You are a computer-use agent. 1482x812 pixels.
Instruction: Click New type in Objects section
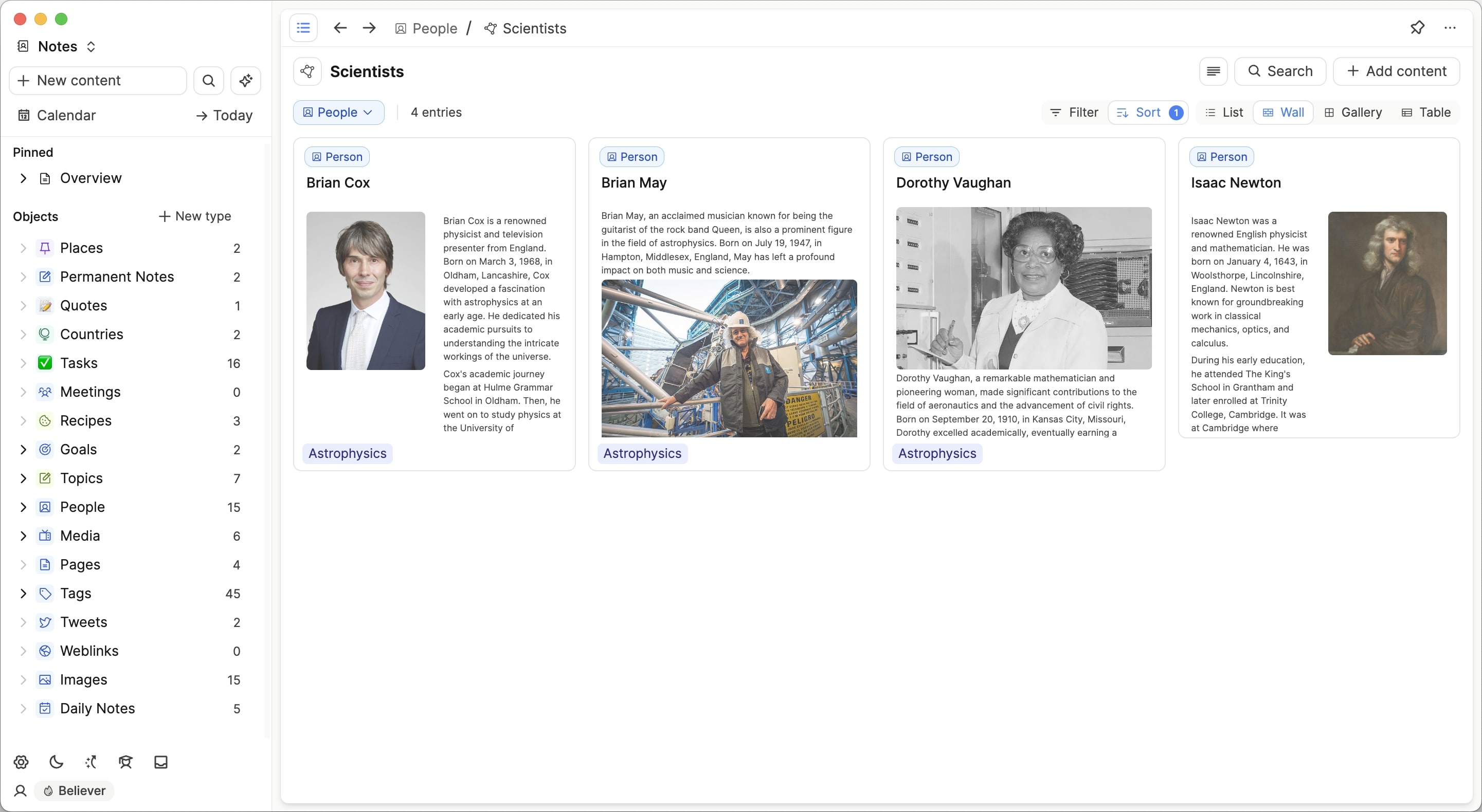tap(194, 216)
